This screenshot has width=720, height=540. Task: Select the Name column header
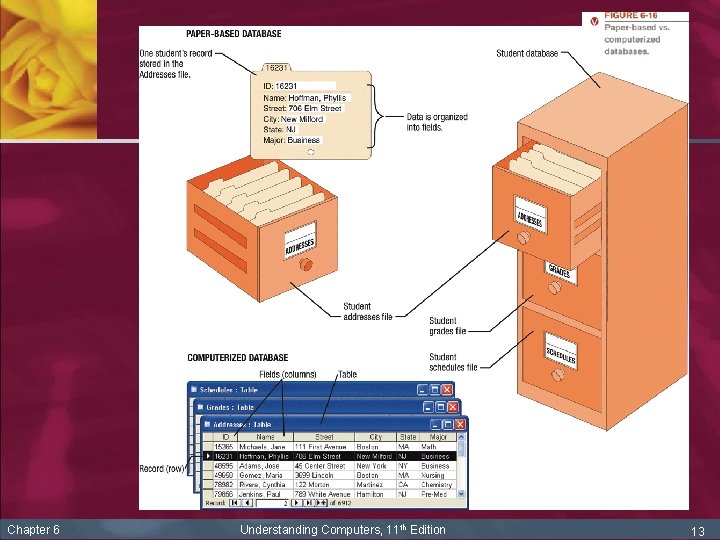265,437
